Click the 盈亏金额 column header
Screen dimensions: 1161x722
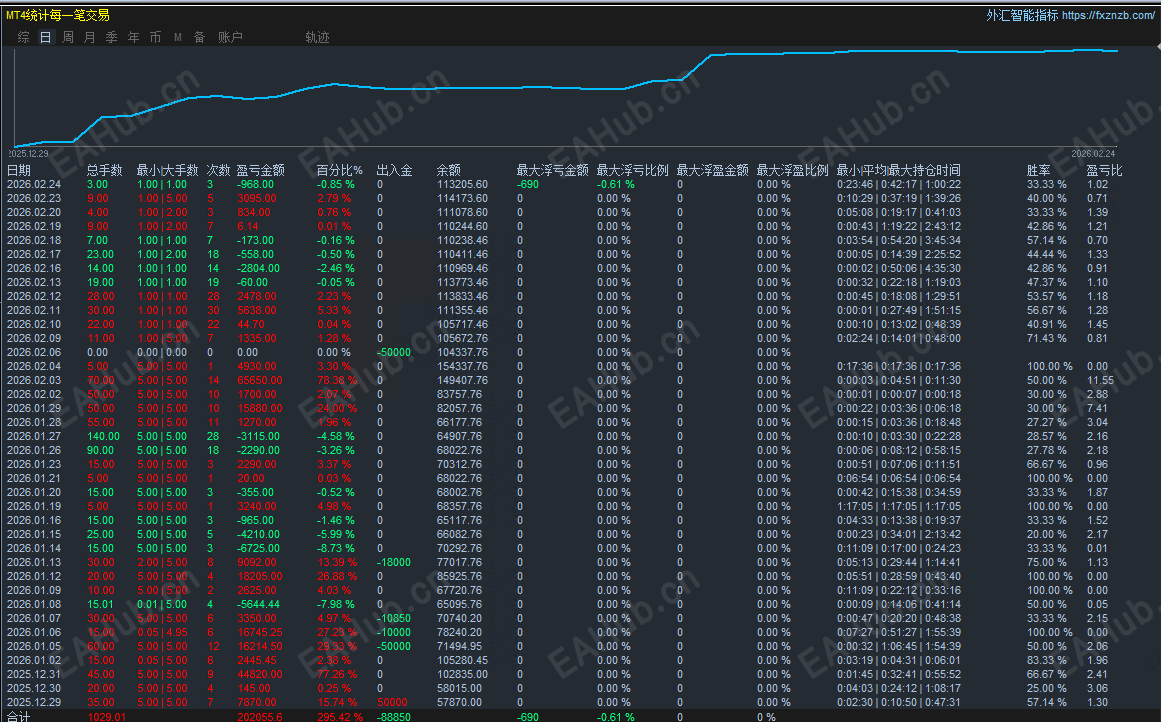261,170
